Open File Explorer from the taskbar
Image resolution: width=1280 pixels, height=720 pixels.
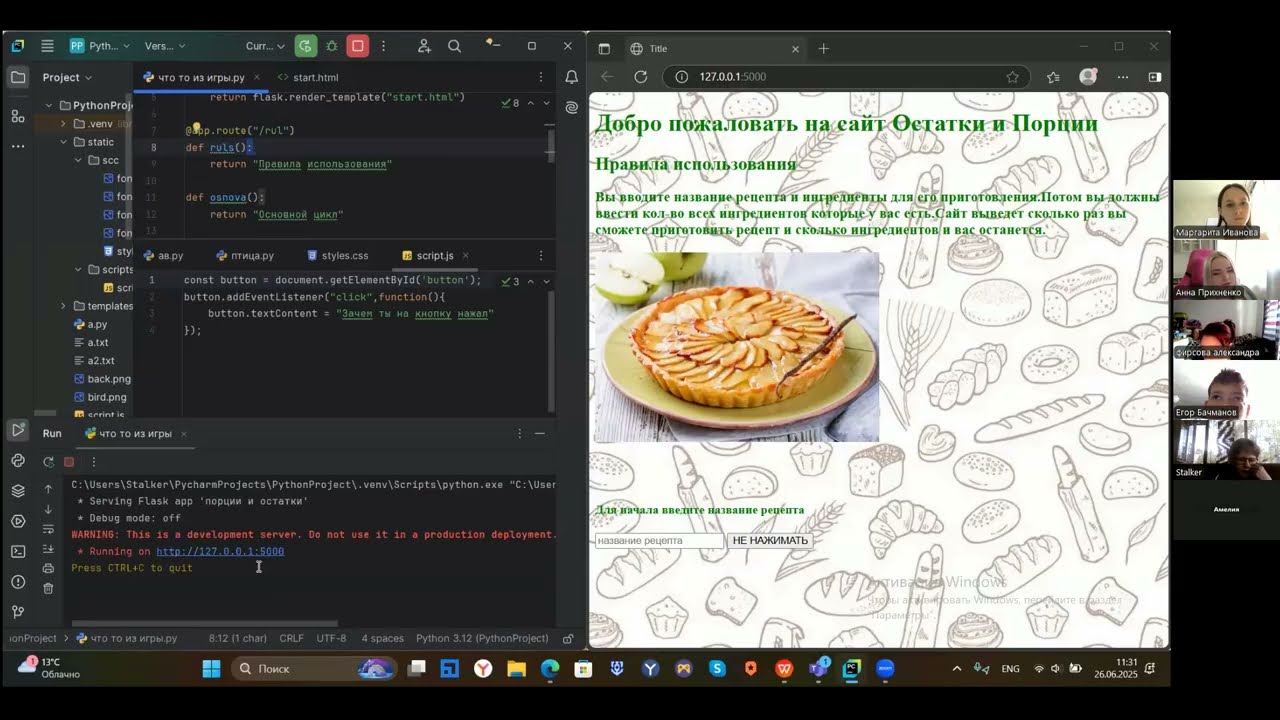(x=516, y=668)
